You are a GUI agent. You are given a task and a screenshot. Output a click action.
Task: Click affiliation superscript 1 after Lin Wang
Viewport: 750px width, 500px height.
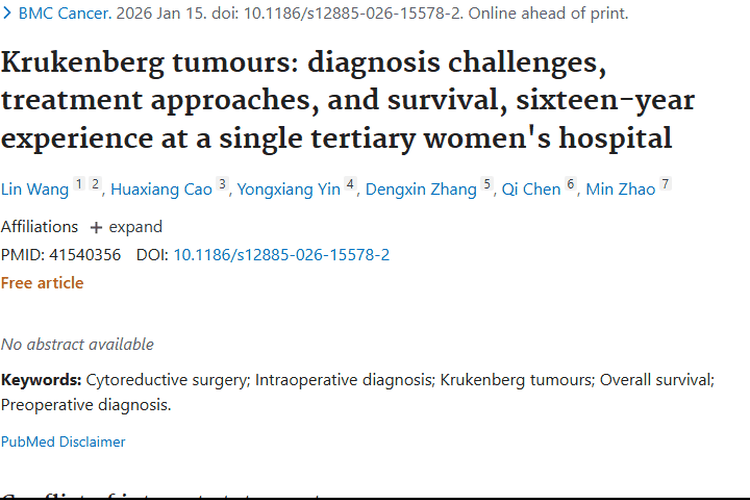[79, 184]
